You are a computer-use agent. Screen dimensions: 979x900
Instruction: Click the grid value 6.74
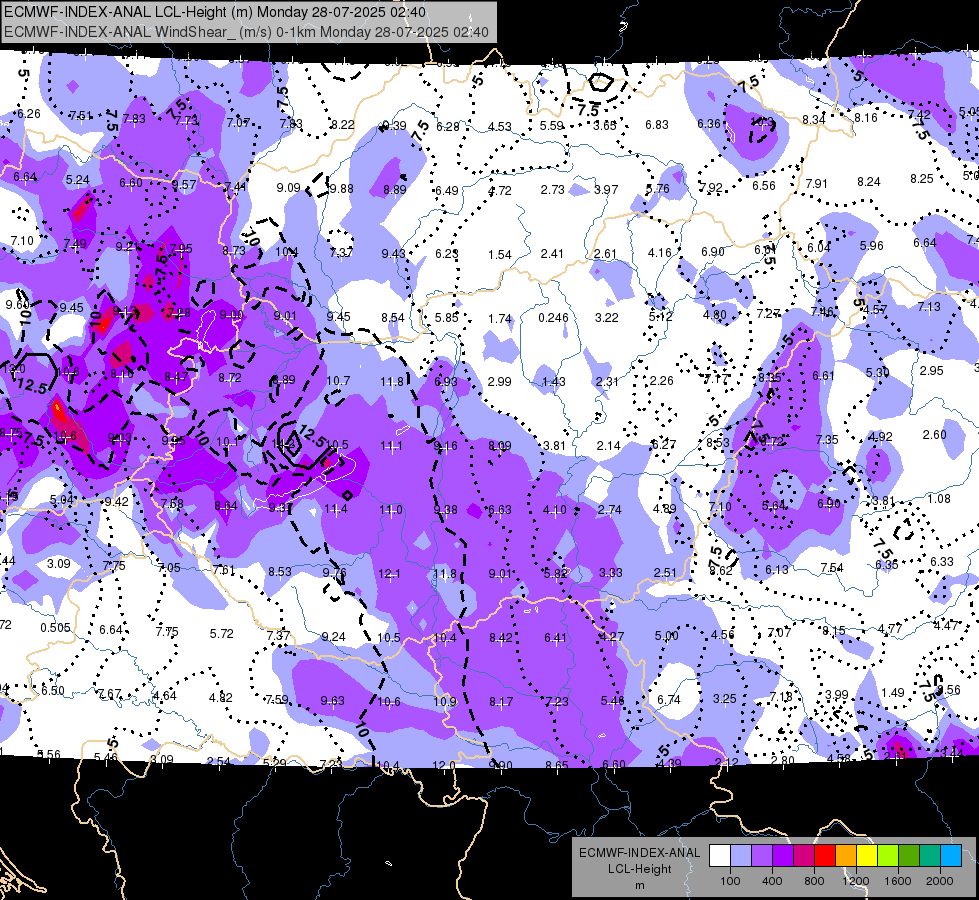click(669, 700)
